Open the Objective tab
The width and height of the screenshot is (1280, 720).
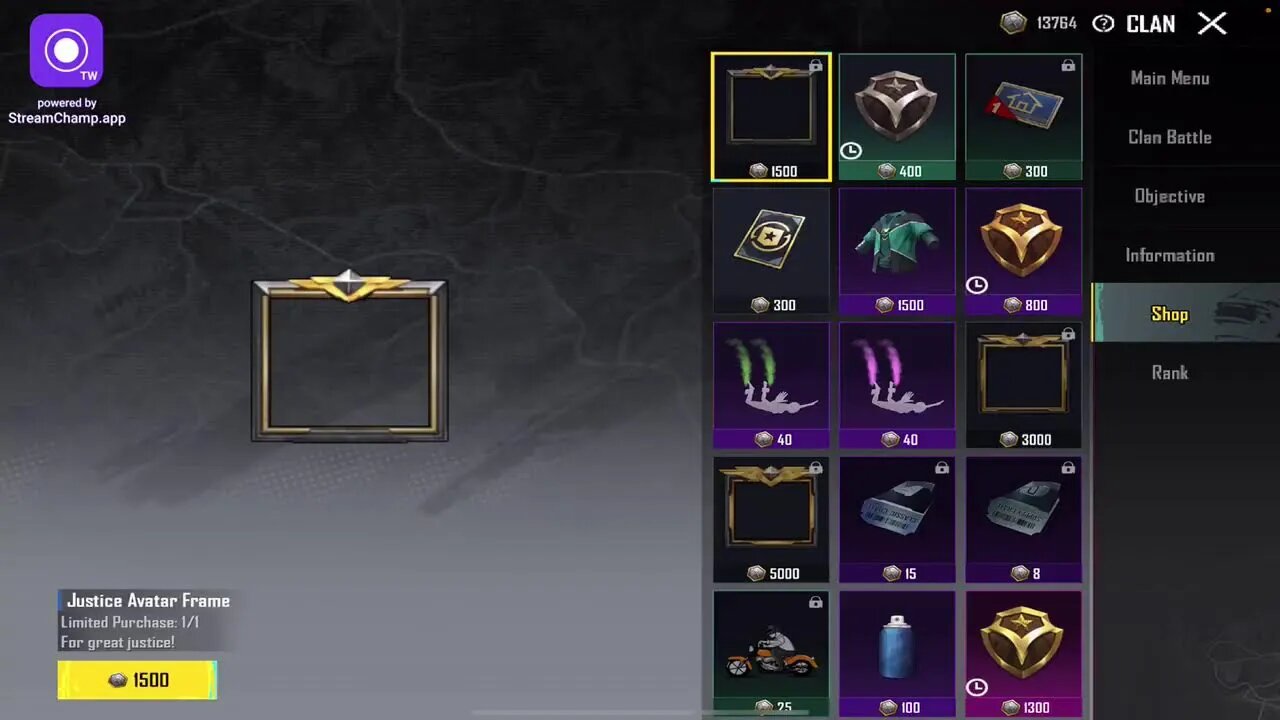[1169, 196]
